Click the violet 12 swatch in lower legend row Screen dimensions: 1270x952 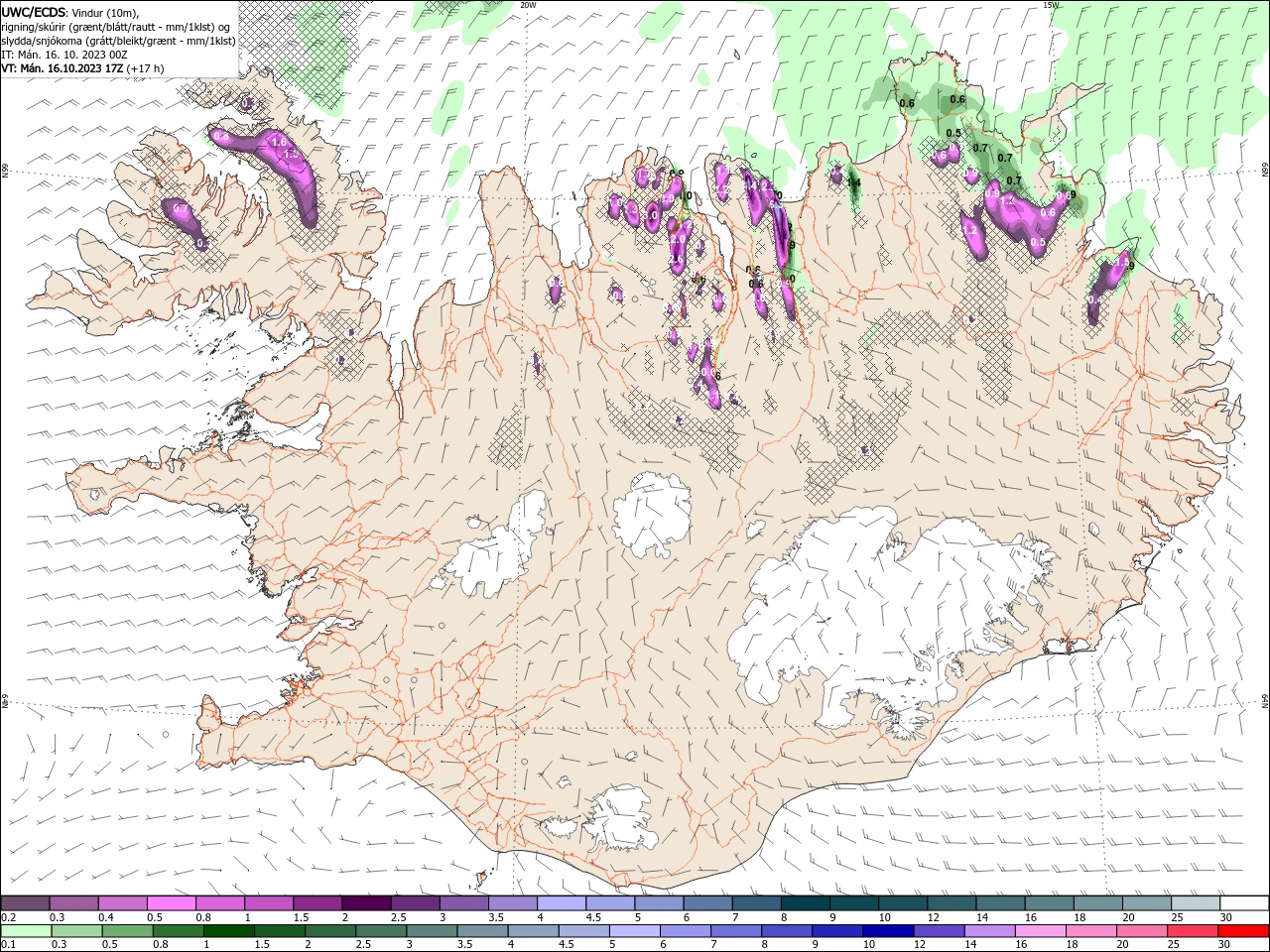pos(939,931)
